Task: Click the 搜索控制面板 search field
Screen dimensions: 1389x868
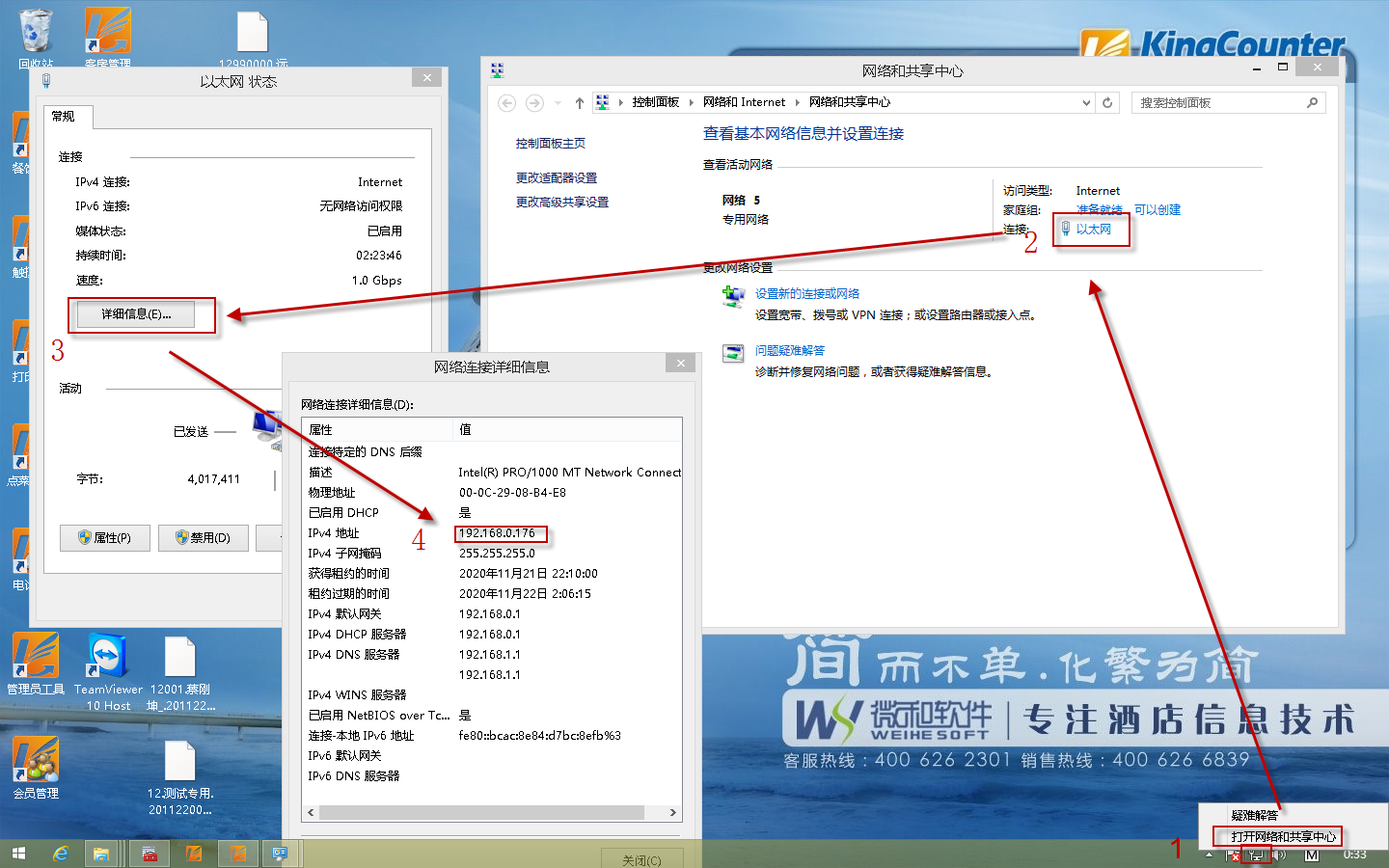Action: (1220, 102)
